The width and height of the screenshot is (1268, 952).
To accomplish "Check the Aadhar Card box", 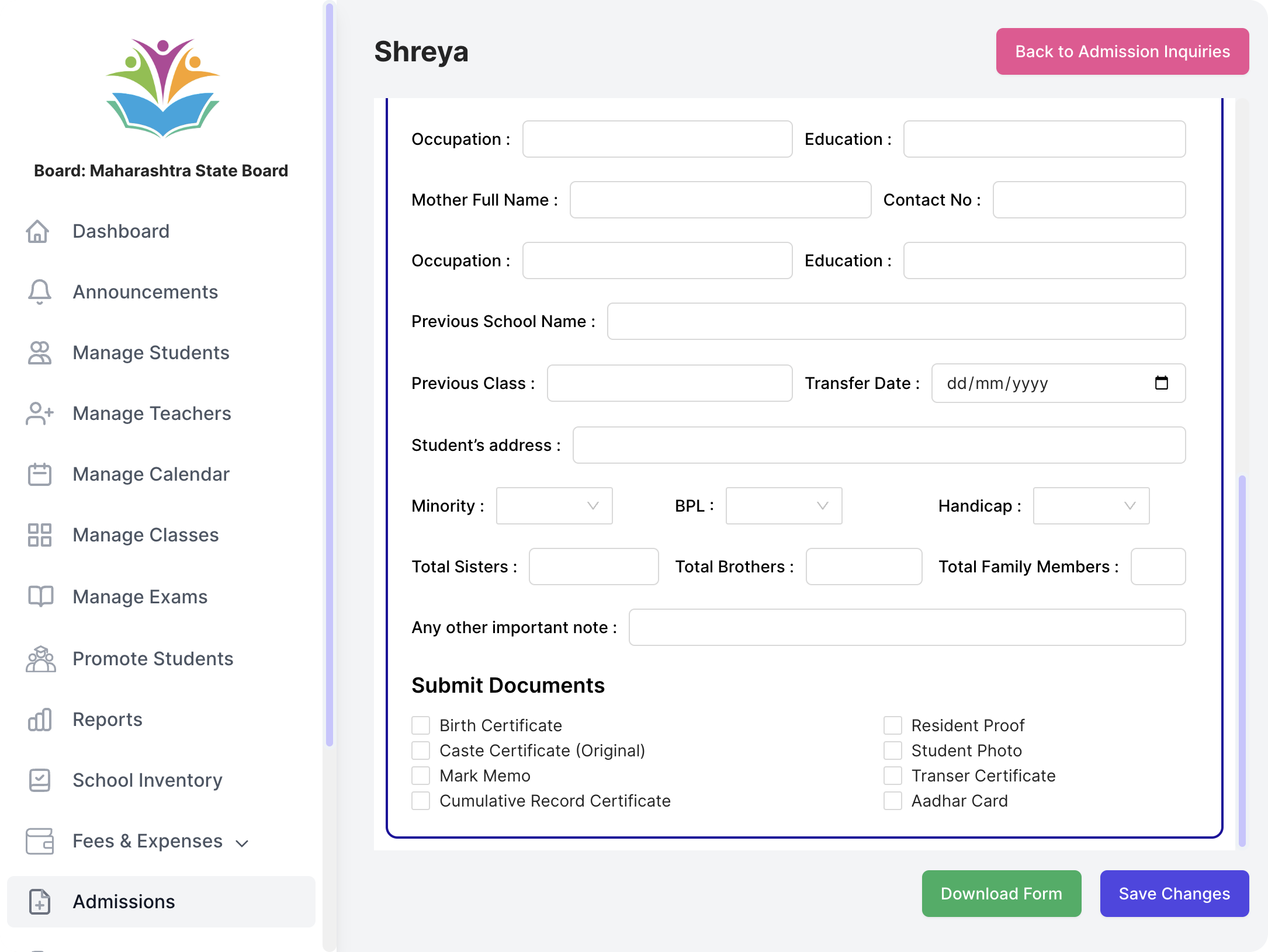I will click(x=893, y=801).
